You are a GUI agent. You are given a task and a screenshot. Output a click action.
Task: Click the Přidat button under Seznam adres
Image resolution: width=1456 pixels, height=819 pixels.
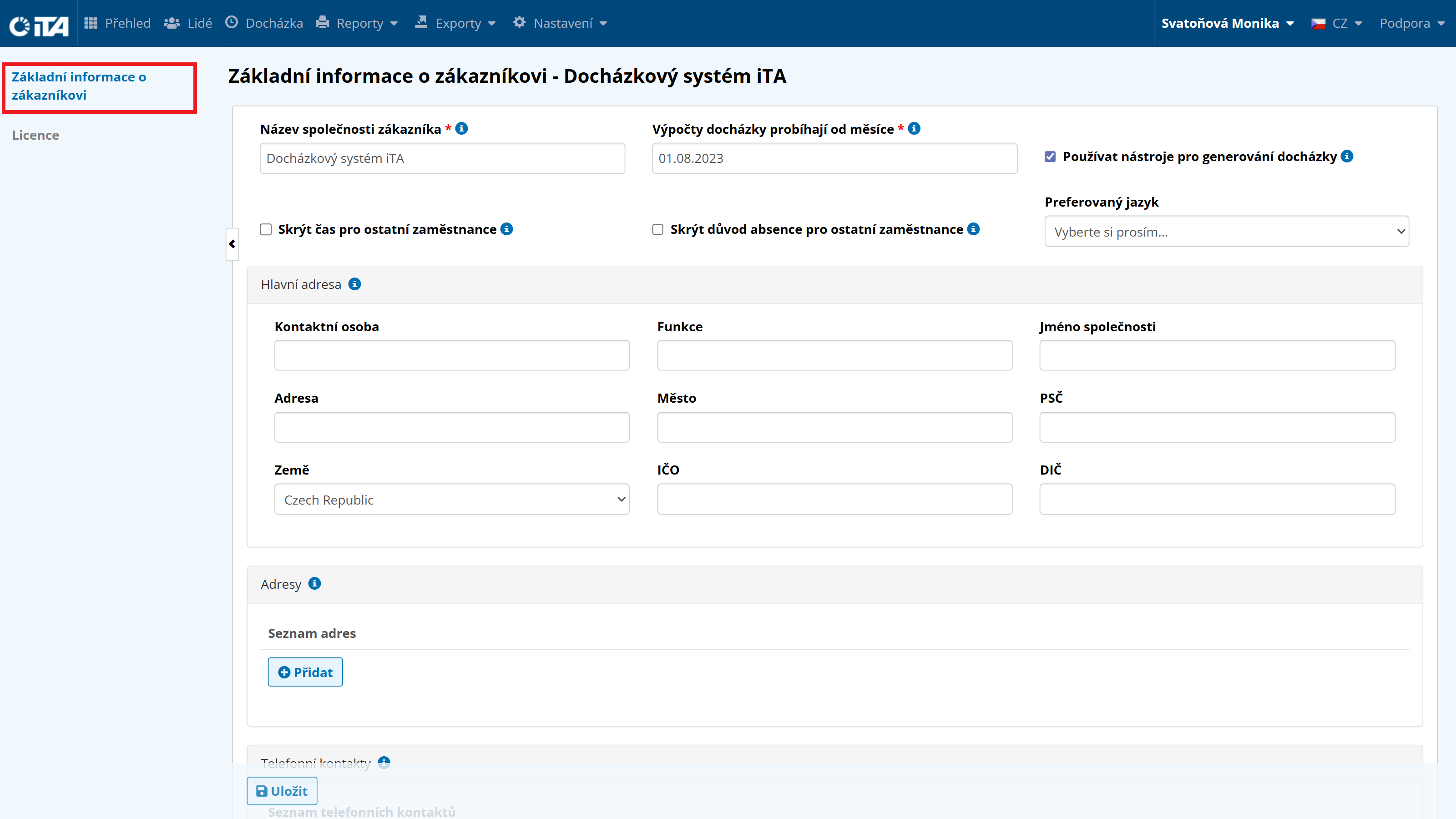pyautogui.click(x=305, y=672)
